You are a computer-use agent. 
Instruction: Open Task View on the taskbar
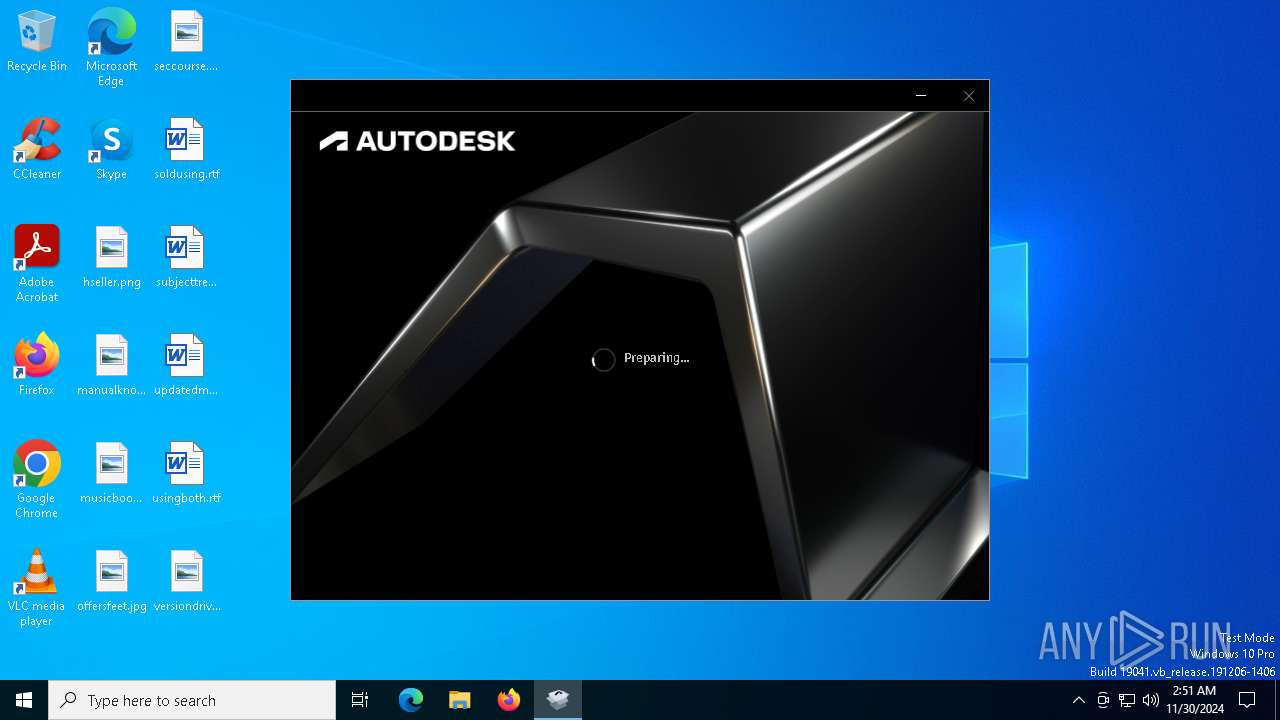360,700
